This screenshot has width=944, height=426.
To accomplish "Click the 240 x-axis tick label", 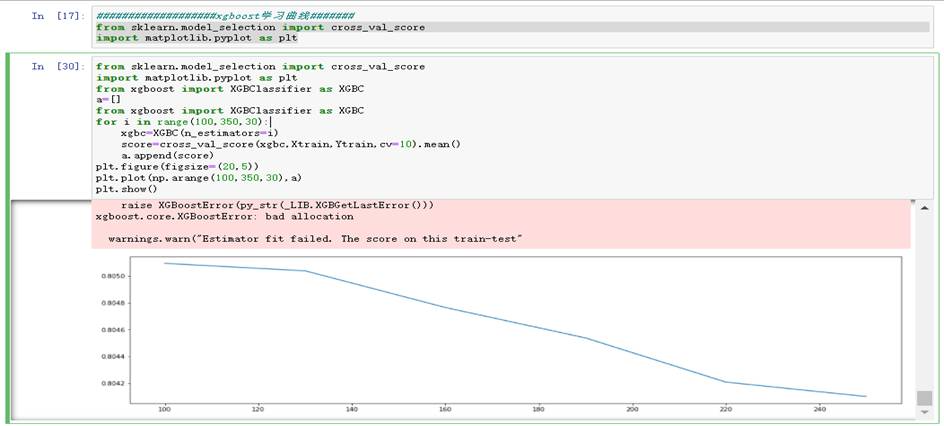I will pyautogui.click(x=819, y=410).
